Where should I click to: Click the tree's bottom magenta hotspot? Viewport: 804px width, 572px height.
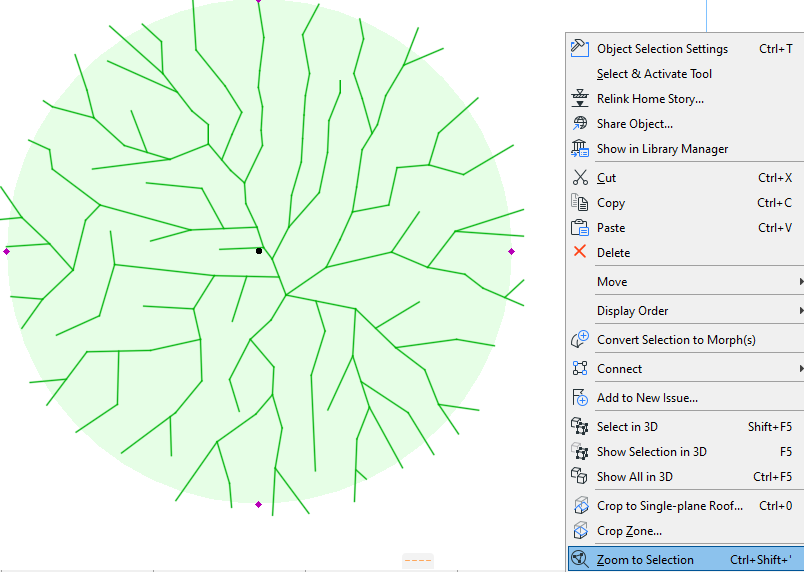(258, 504)
